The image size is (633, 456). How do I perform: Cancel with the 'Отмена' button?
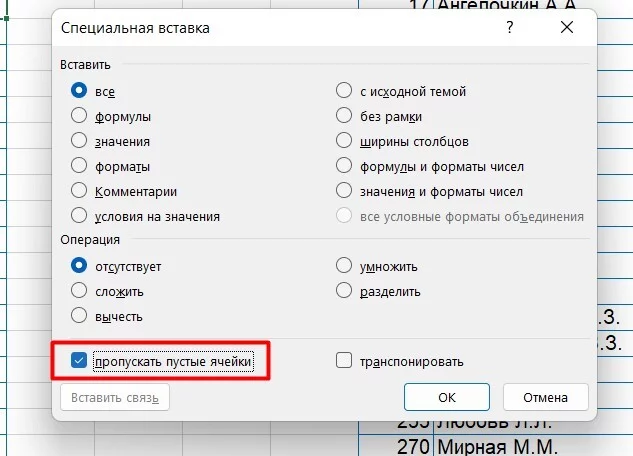[x=545, y=397]
